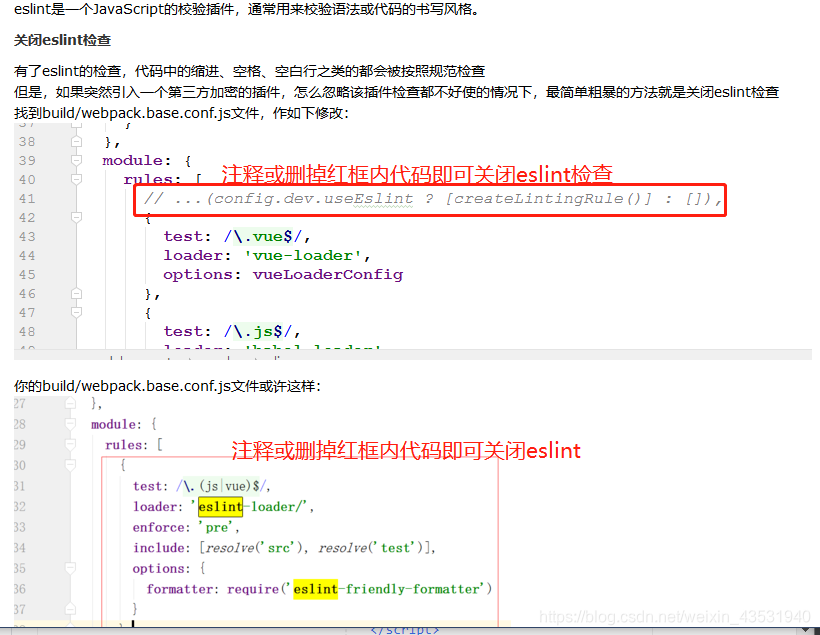This screenshot has height=635, width=820.
Task: Click 'formatter: require' on line 36
Action: point(212,589)
